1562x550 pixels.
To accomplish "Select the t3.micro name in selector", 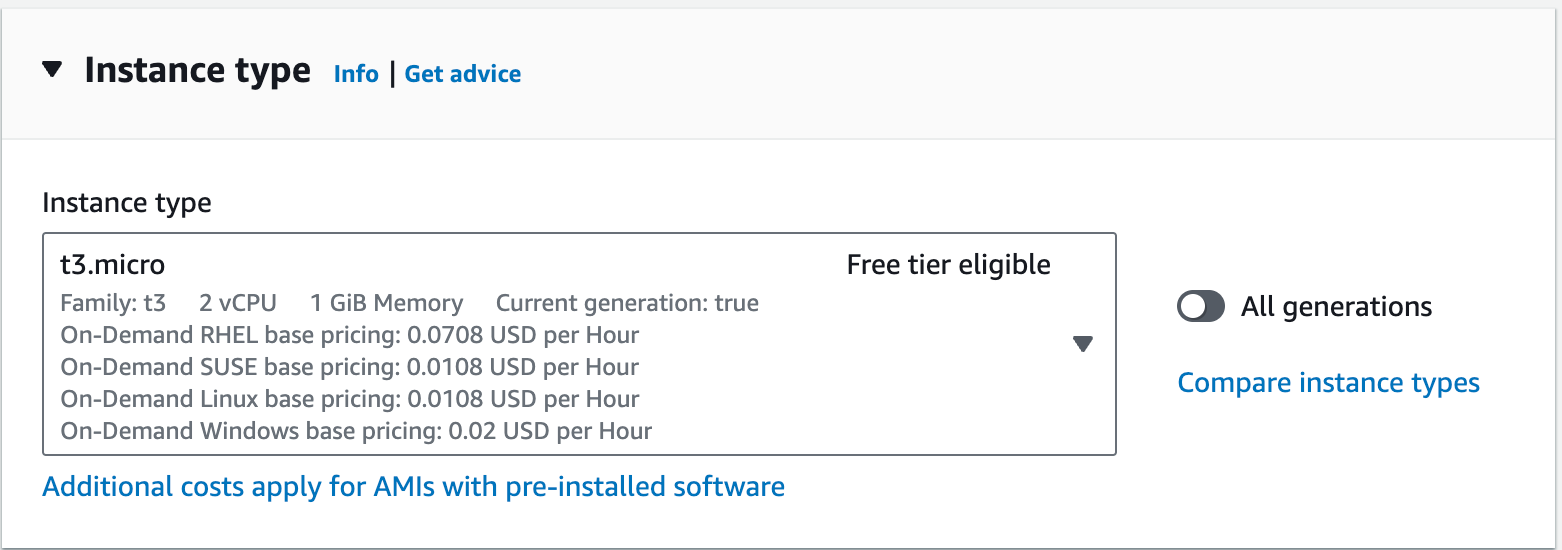I will click(112, 265).
